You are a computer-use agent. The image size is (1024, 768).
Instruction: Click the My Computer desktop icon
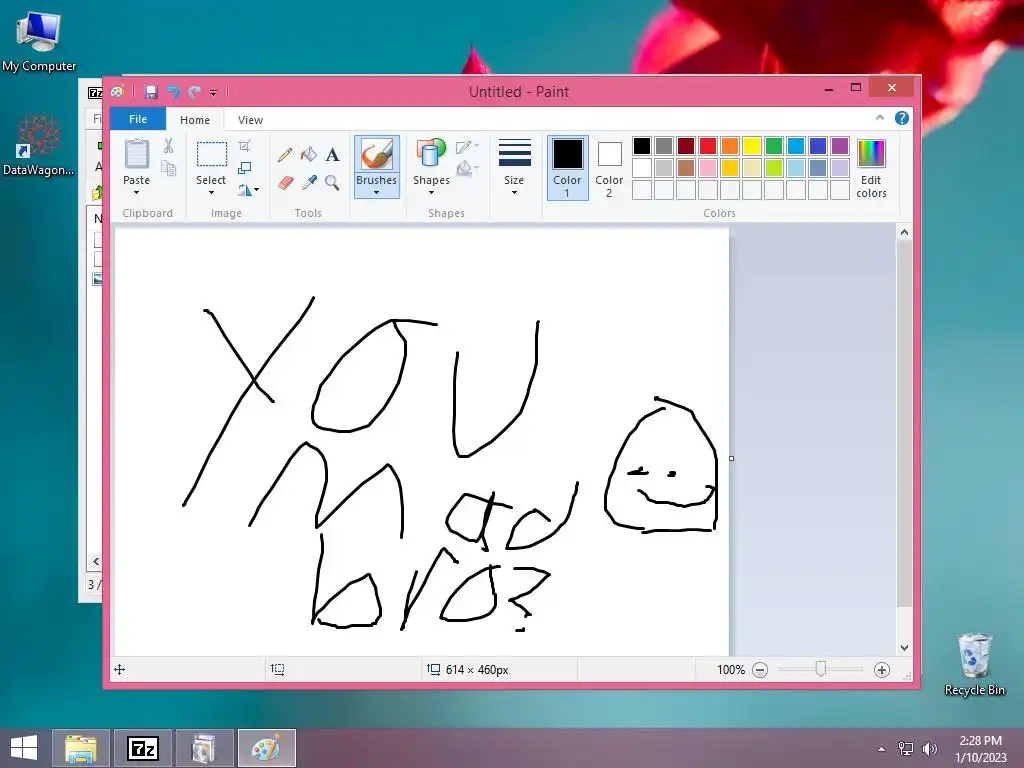pyautogui.click(x=39, y=42)
